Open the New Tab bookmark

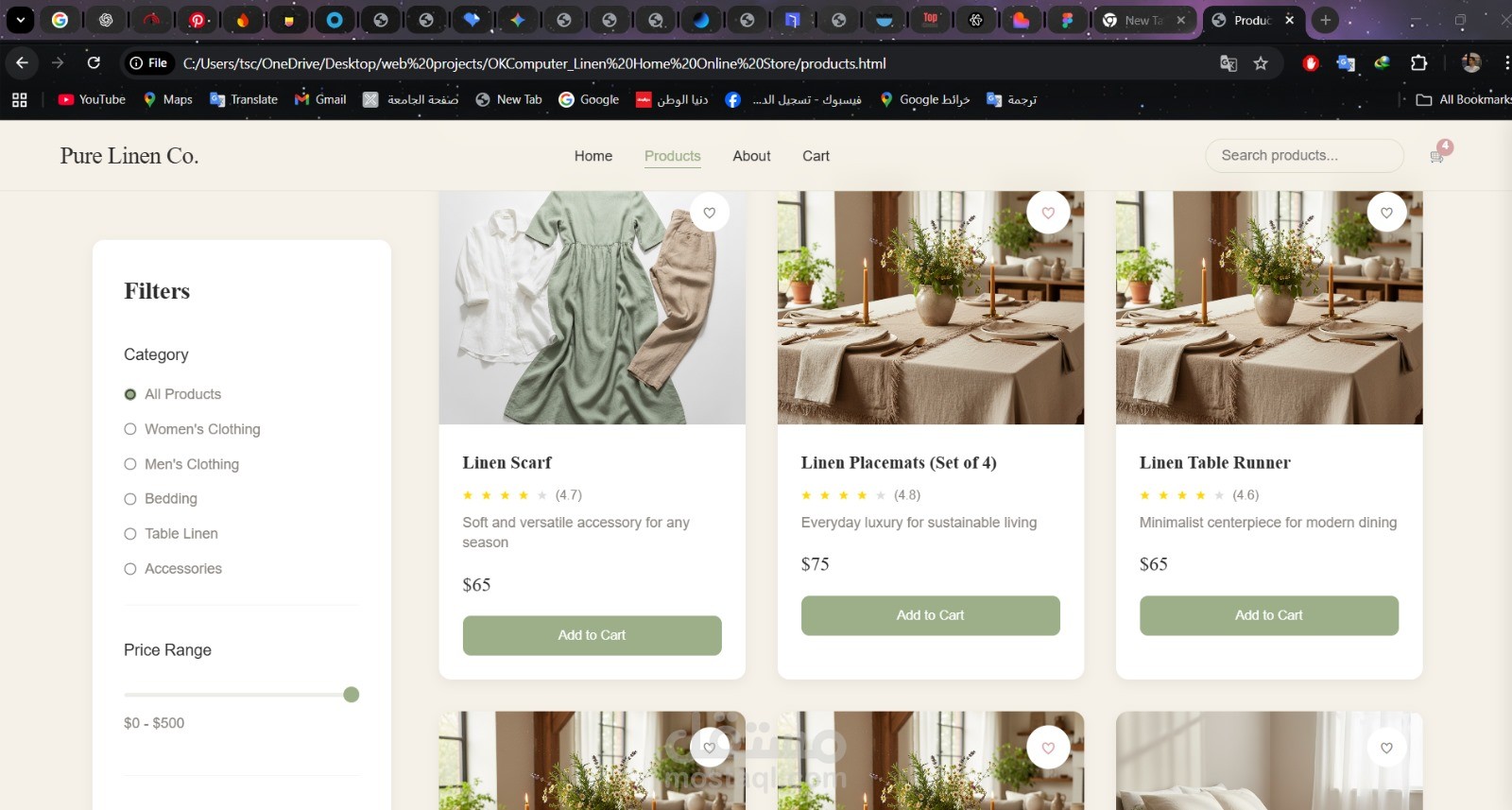coord(508,99)
